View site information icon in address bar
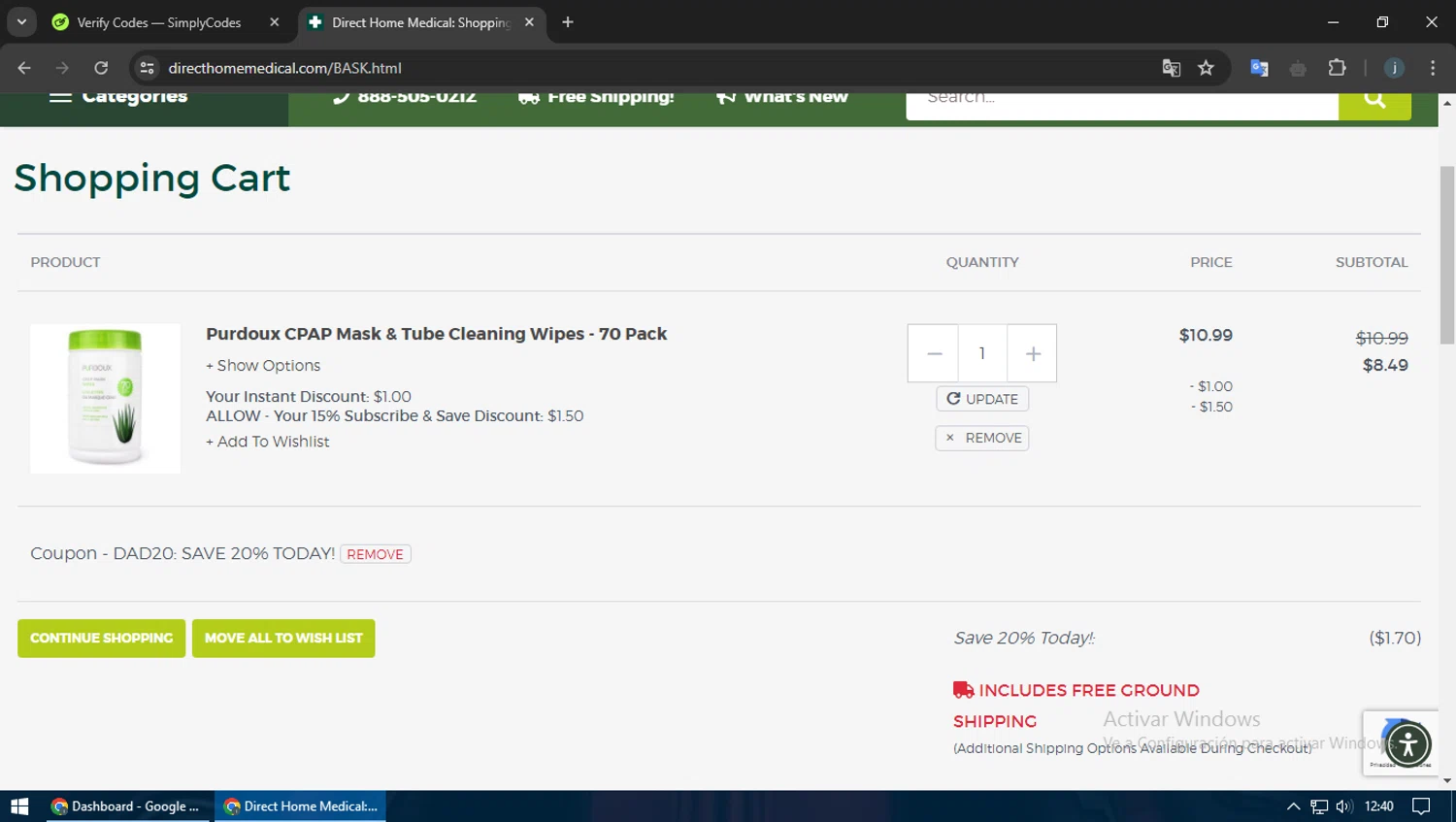Screen dimensions: 1456x822 tap(147, 68)
